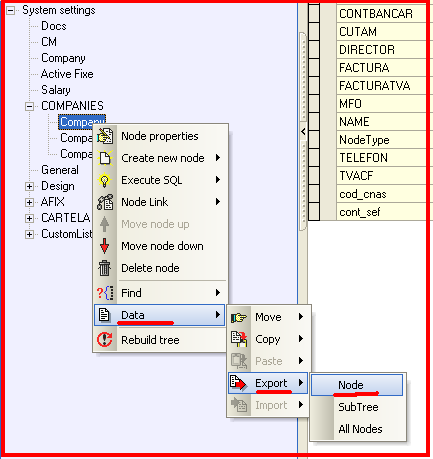Screen dimensions: 433x459
Task: Click the cod_cnas field row
Action: [x=381, y=194]
